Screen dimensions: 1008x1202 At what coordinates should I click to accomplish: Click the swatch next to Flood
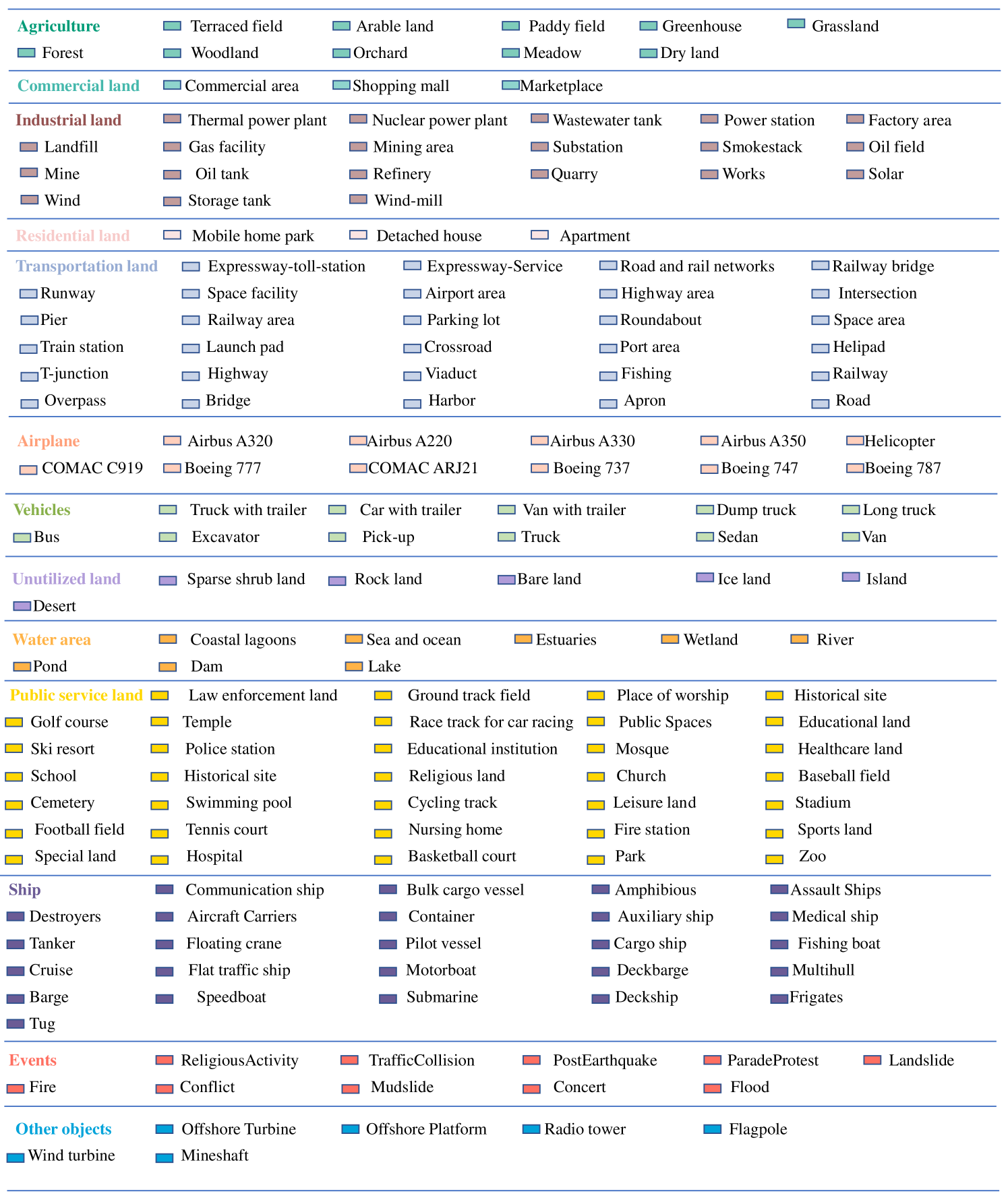tap(712, 1088)
